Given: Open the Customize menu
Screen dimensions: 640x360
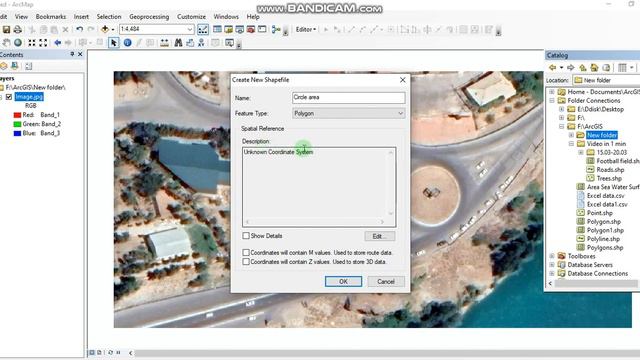Looking at the screenshot, I should (x=191, y=17).
